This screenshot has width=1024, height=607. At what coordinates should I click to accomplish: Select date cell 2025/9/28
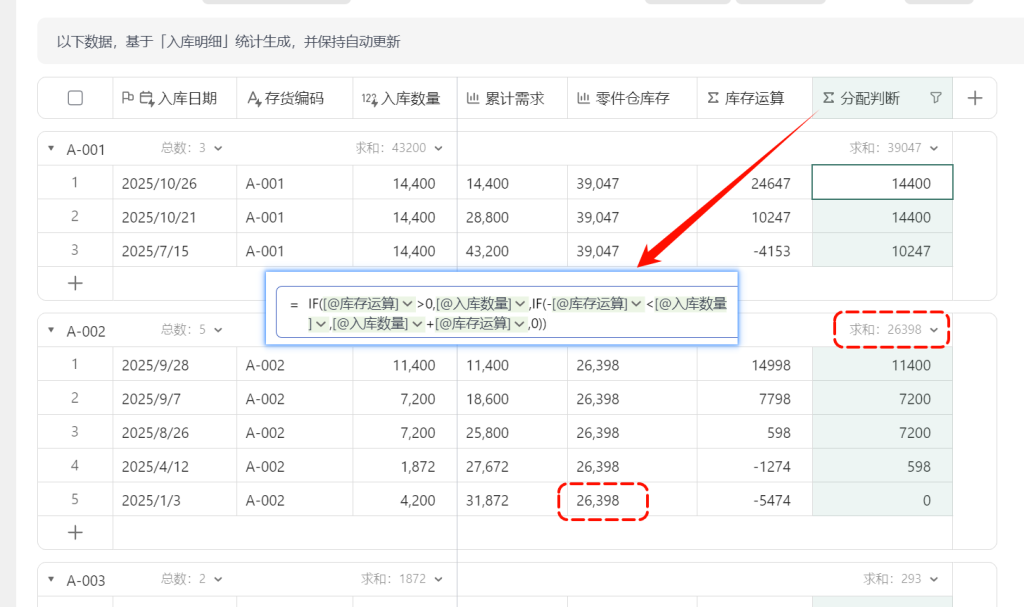(175, 365)
